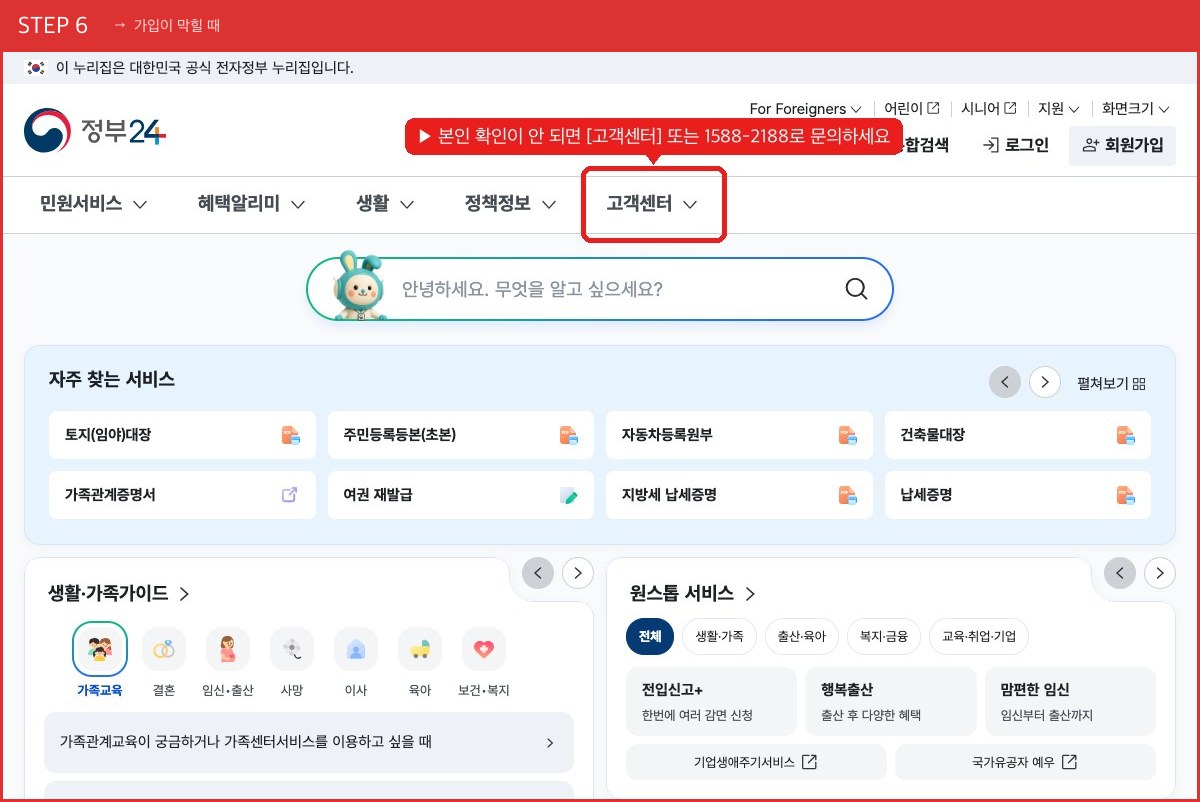This screenshot has width=1200, height=802.
Task: Select the 결혼 rings icon
Action: click(164, 649)
